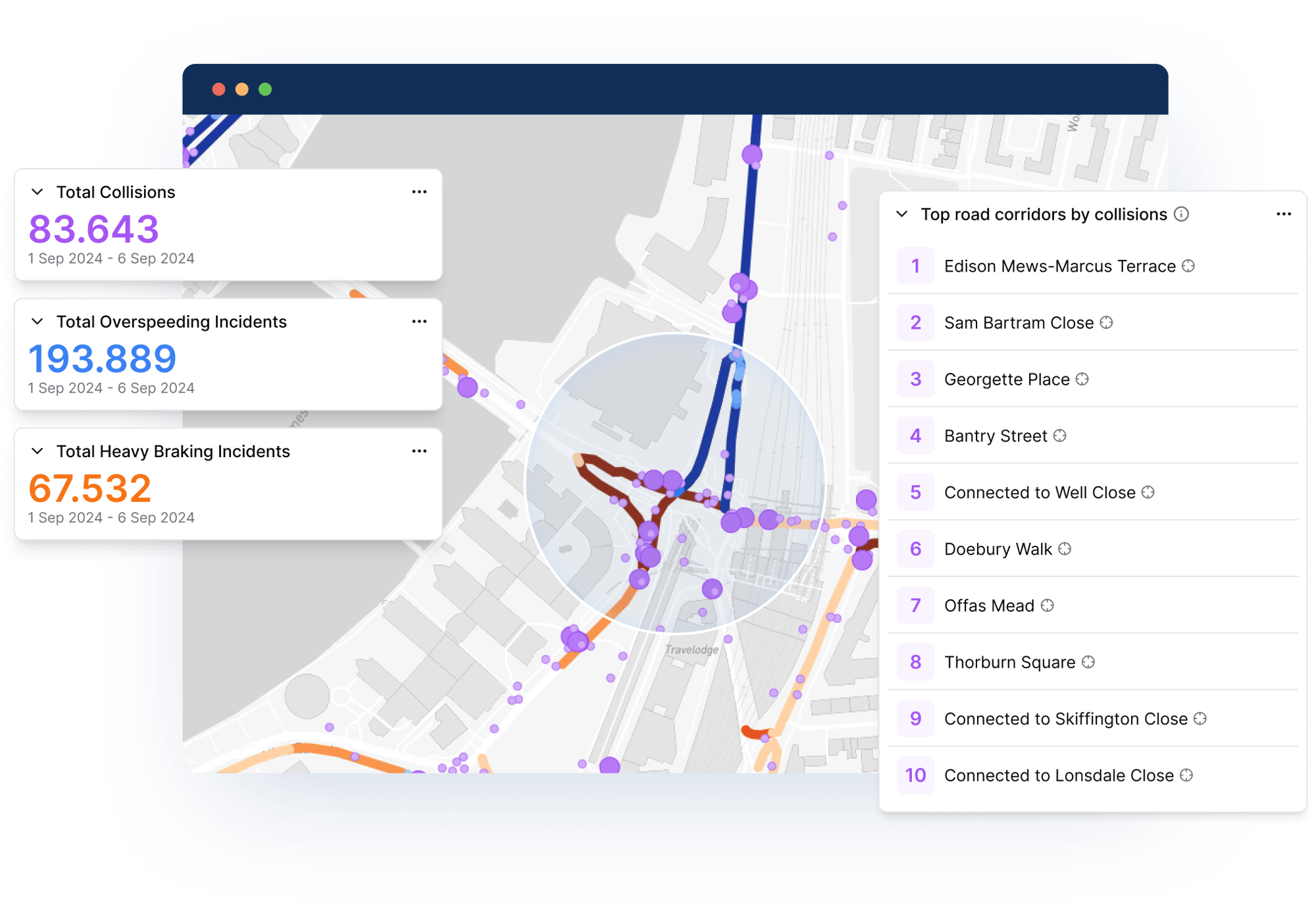Locate Georgette Place on map
This screenshot has height=915, width=1316.
pyautogui.click(x=1082, y=380)
